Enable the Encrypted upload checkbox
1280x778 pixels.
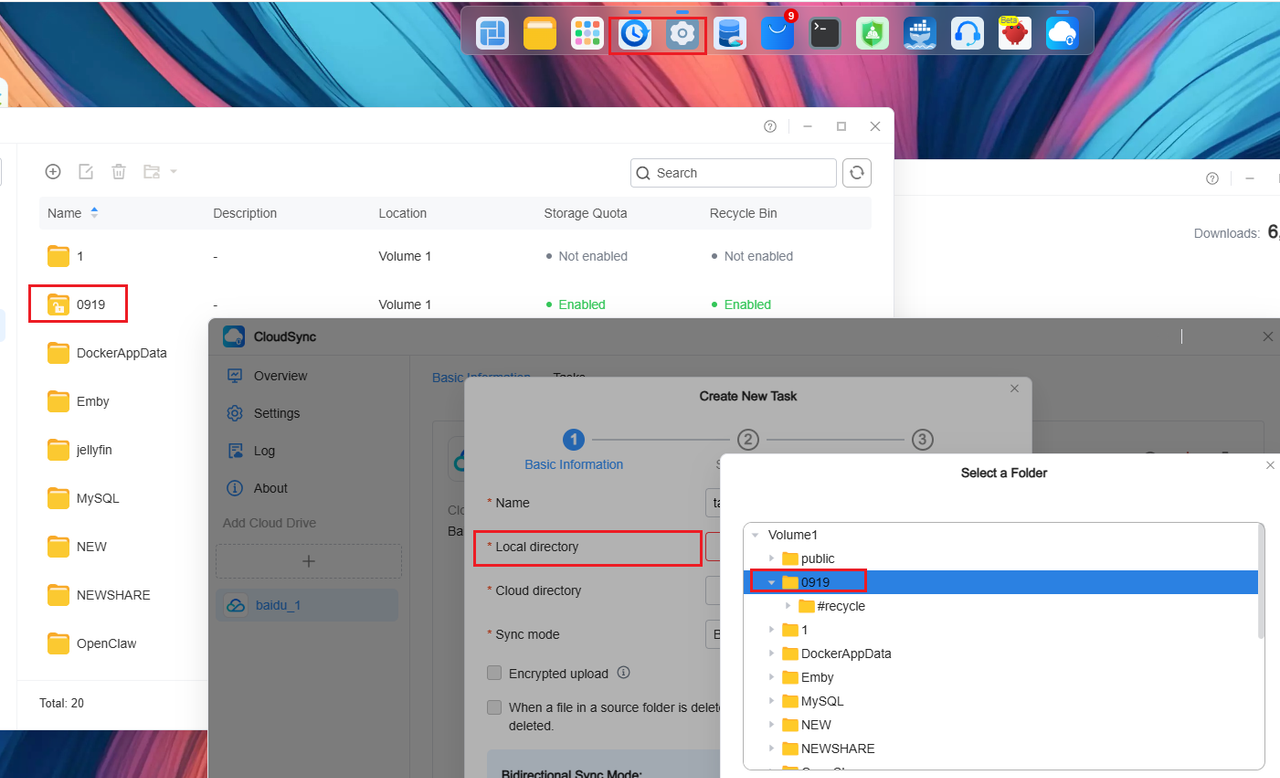(494, 673)
